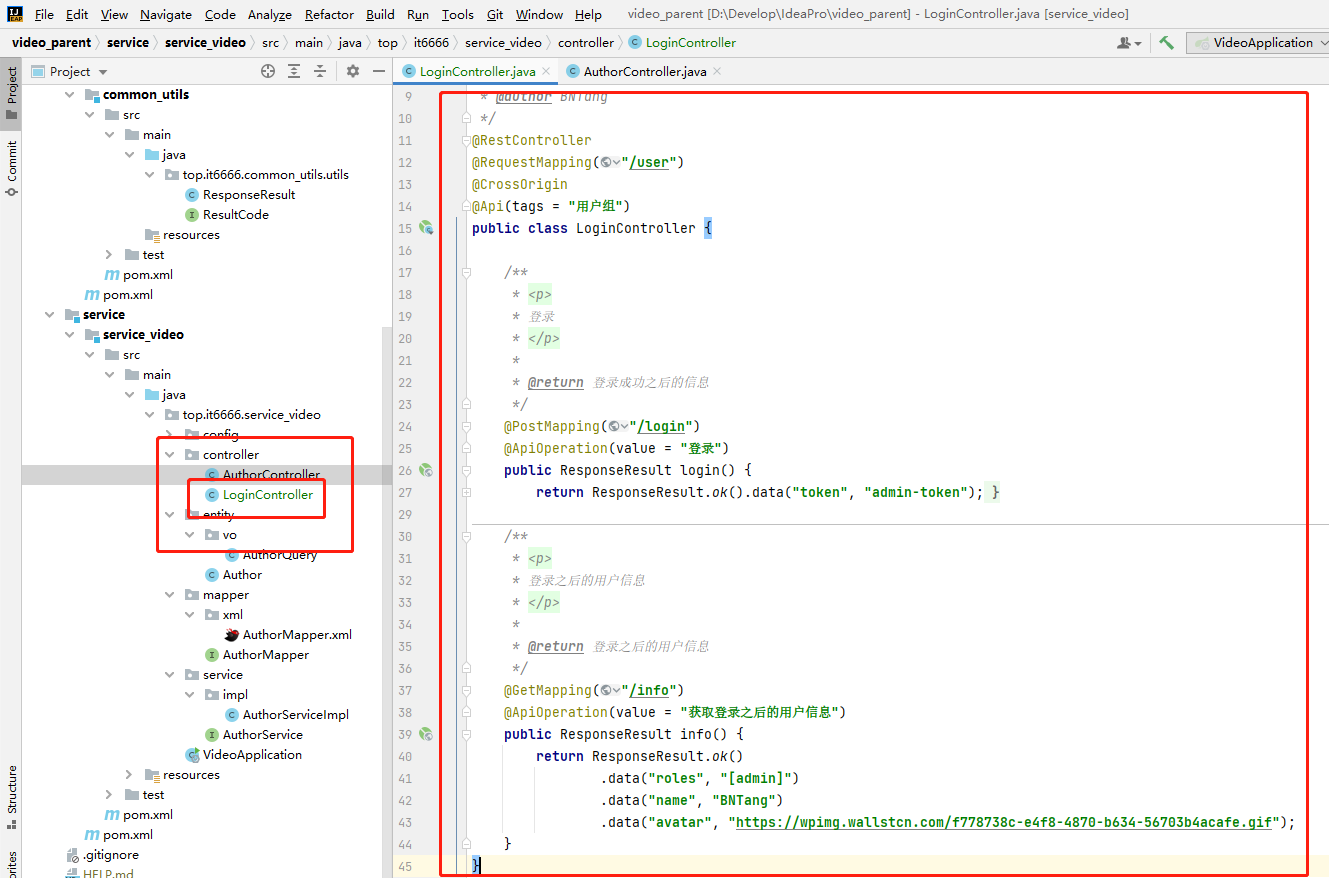
Task: Click gutter icon beside login() on line 26
Action: coord(426,470)
